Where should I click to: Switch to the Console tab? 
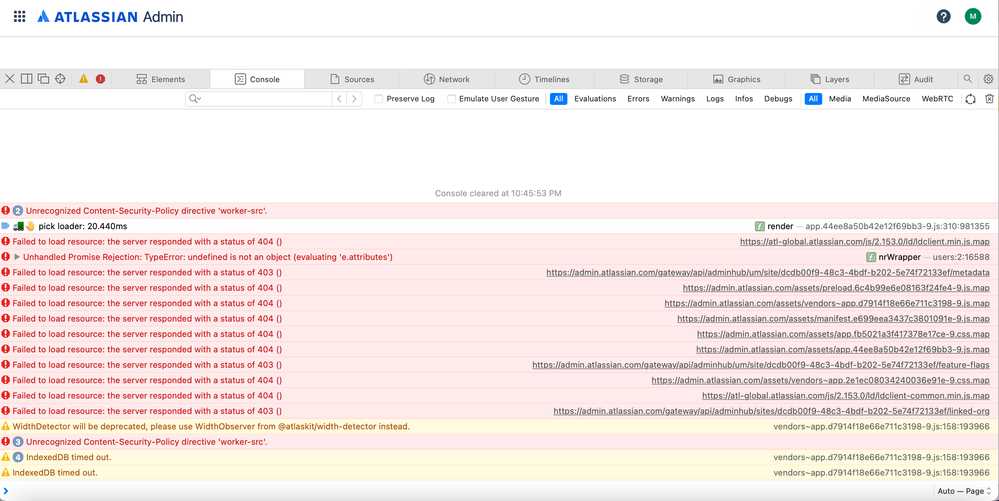pyautogui.click(x=257, y=79)
